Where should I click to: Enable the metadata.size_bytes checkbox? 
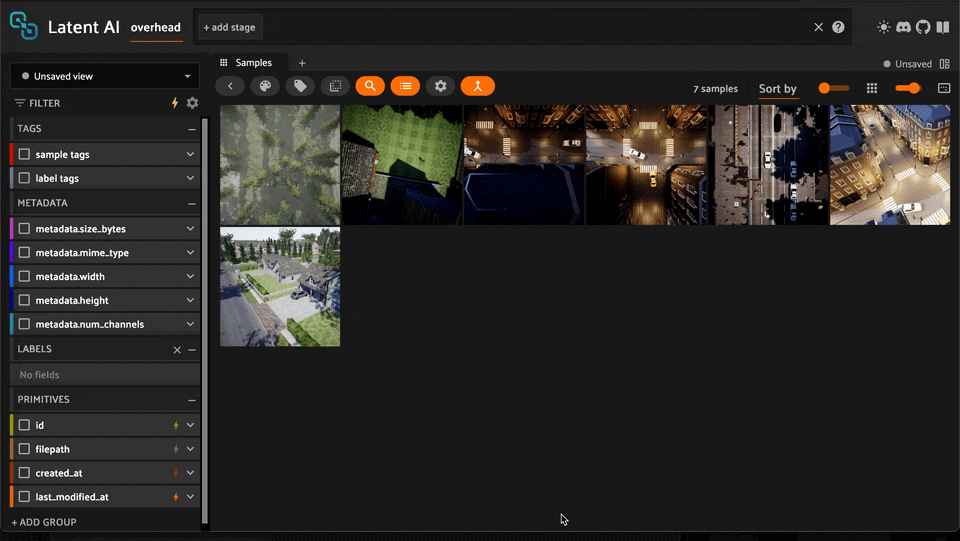point(24,228)
